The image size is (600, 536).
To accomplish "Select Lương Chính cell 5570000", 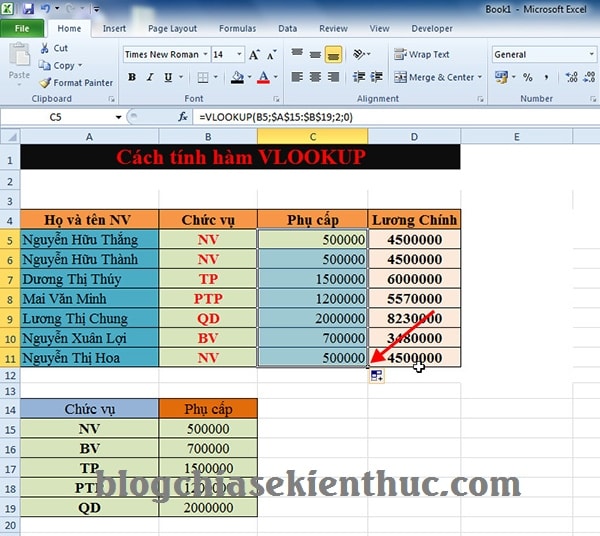I will [414, 299].
